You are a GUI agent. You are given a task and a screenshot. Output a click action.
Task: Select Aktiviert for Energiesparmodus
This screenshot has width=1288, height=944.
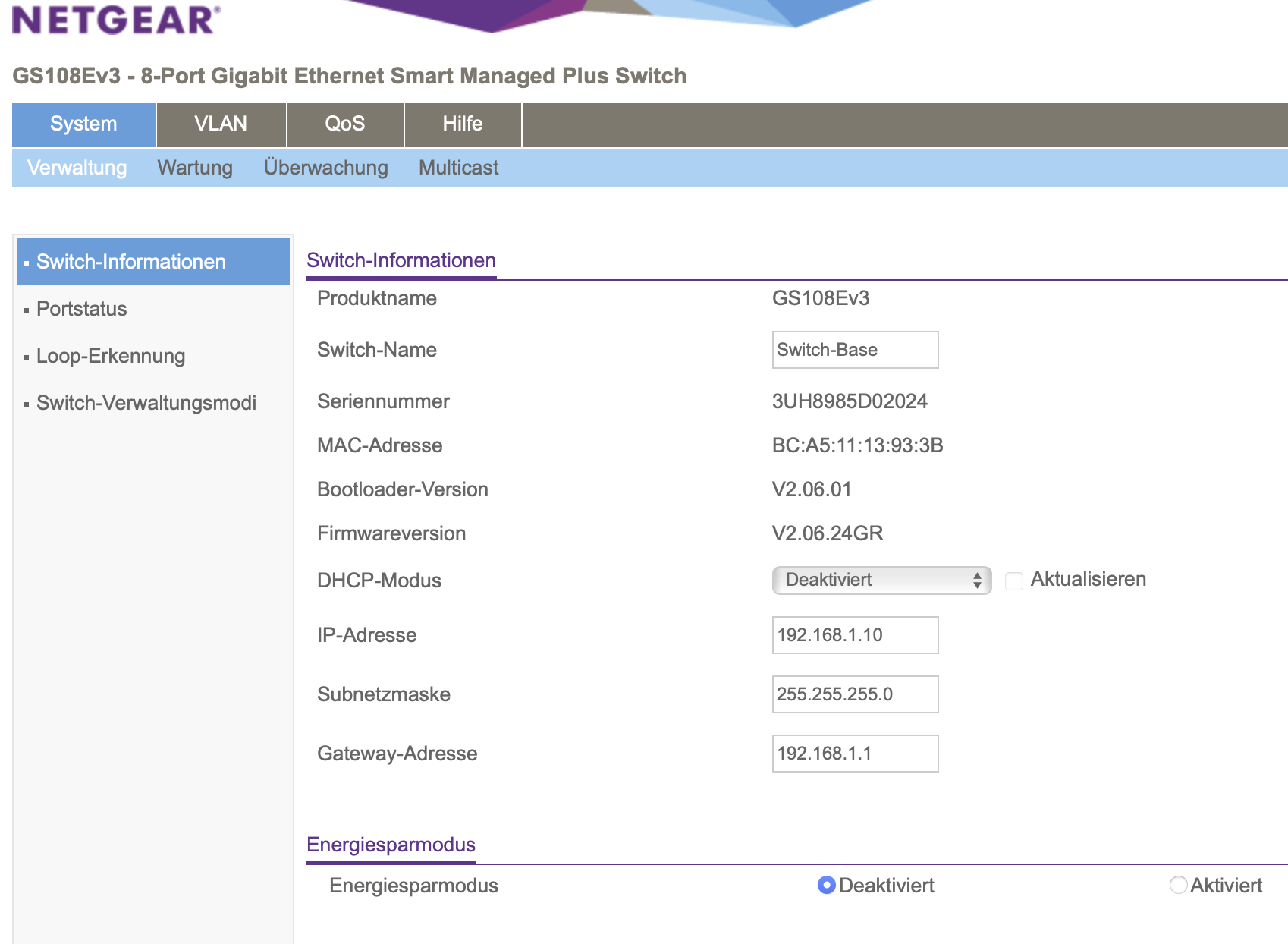pos(1178,886)
